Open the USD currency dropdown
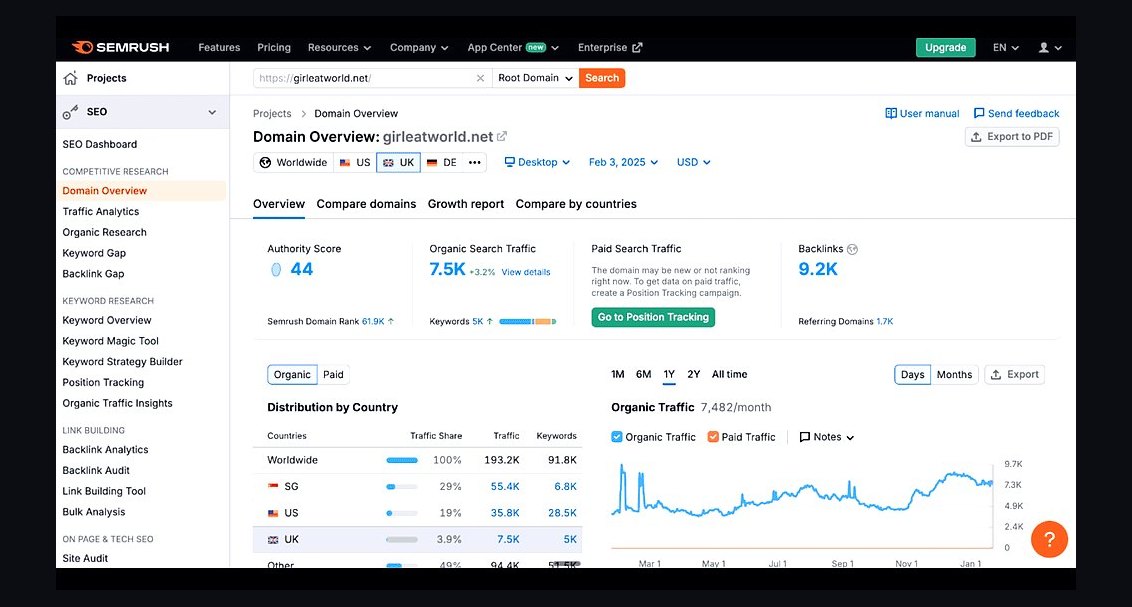Screen dimensions: 1132x607 point(693,162)
